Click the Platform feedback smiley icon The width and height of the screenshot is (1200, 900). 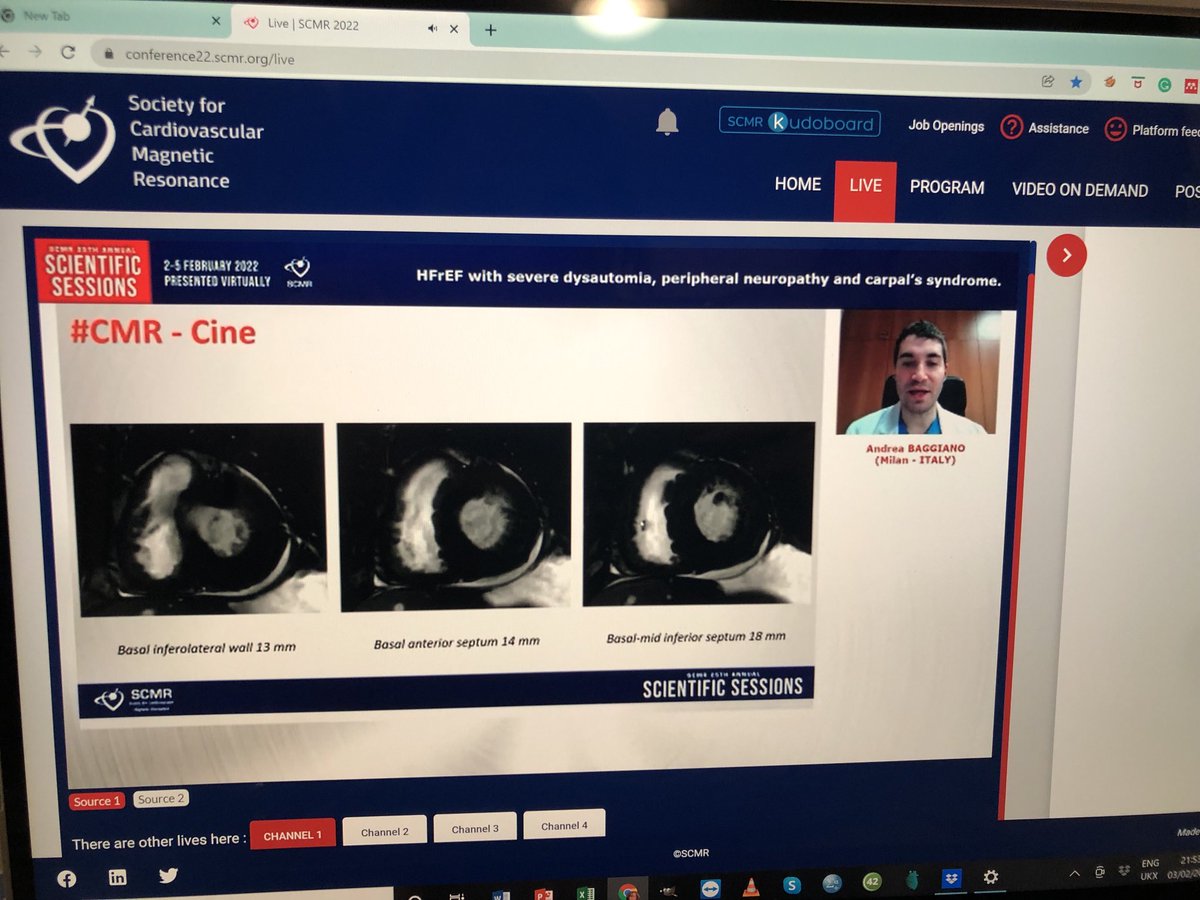(x=1116, y=130)
